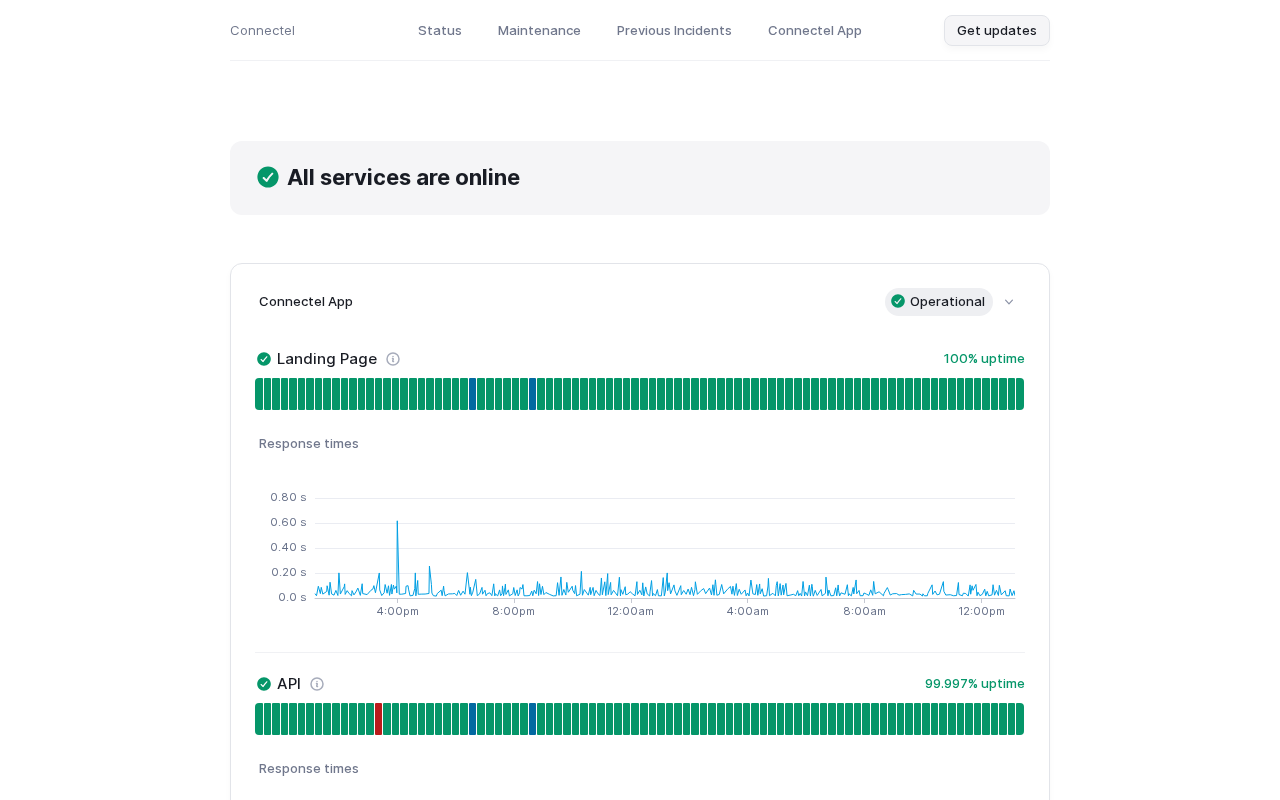Open the Maintenance nav item

tap(539, 30)
